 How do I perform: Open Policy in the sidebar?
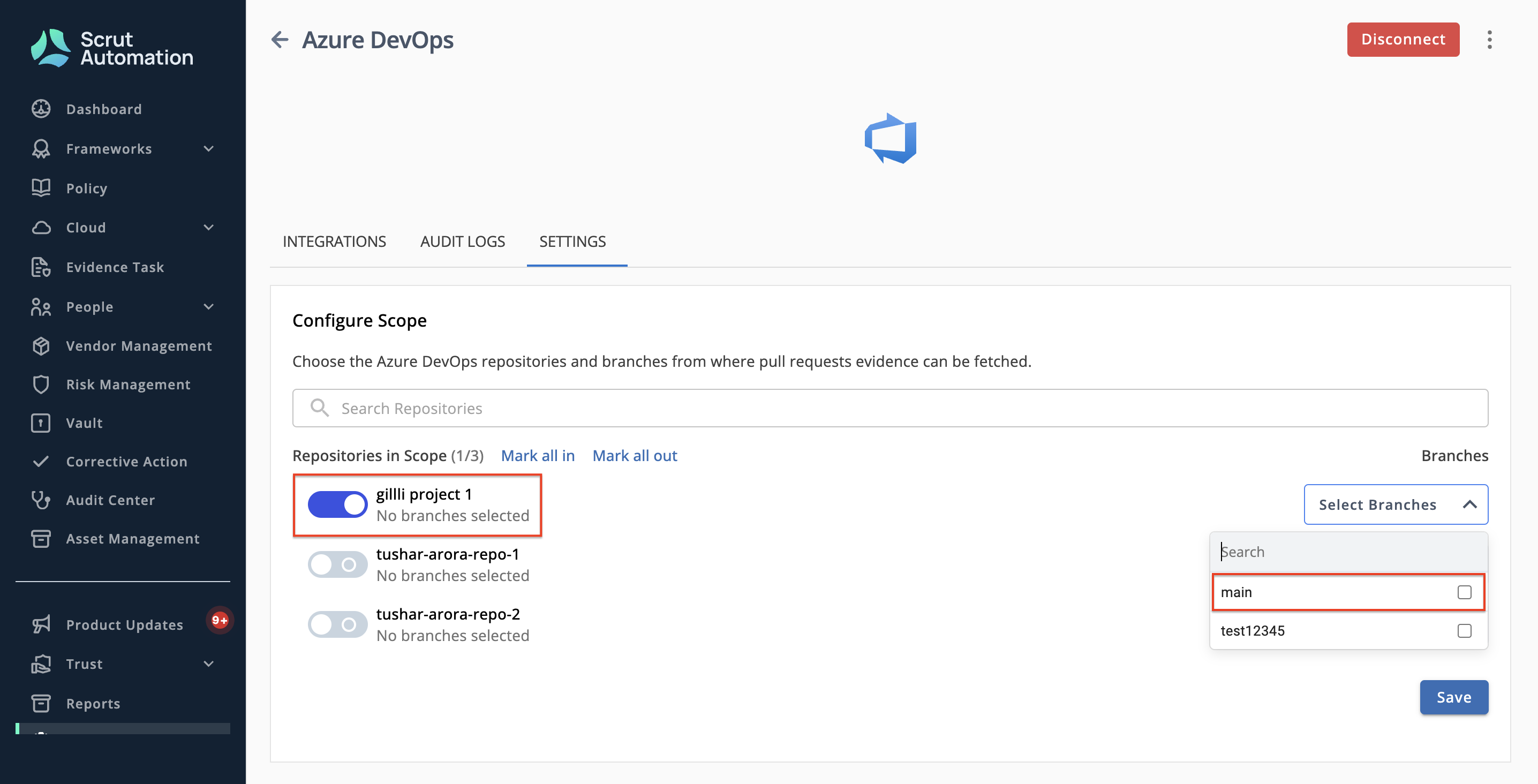[87, 188]
